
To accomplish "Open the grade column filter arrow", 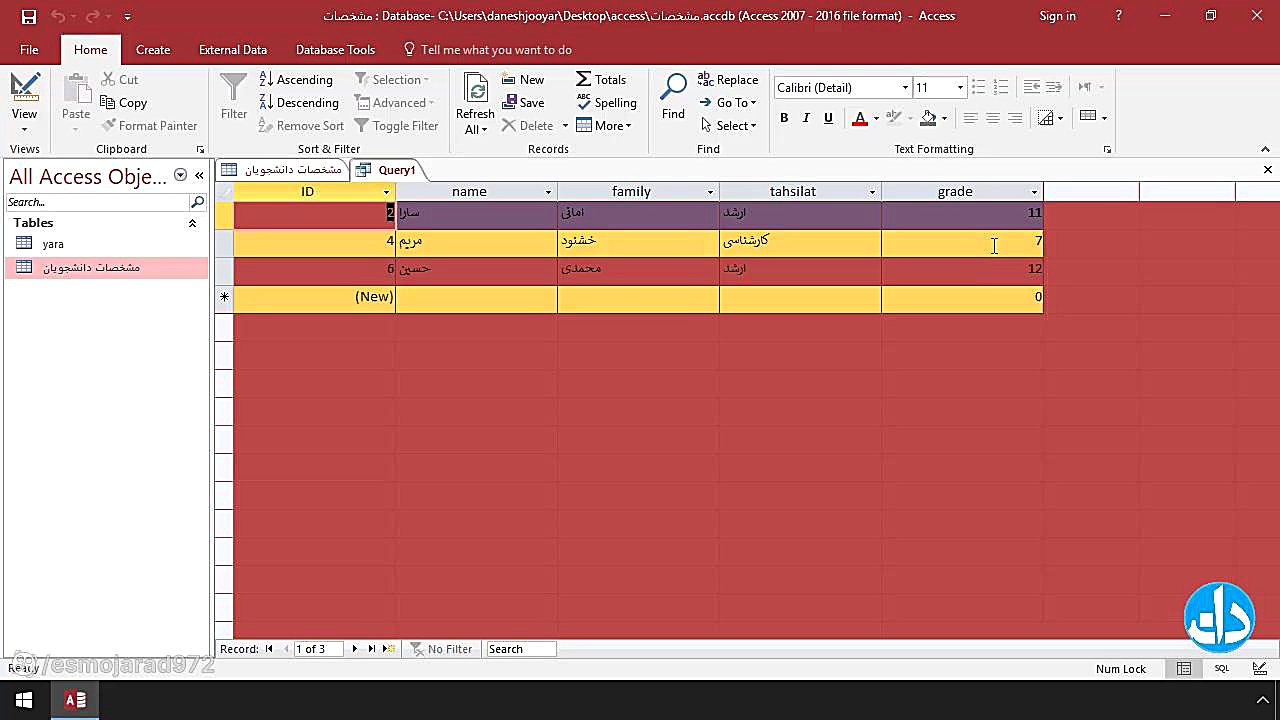I will click(x=1034, y=192).
